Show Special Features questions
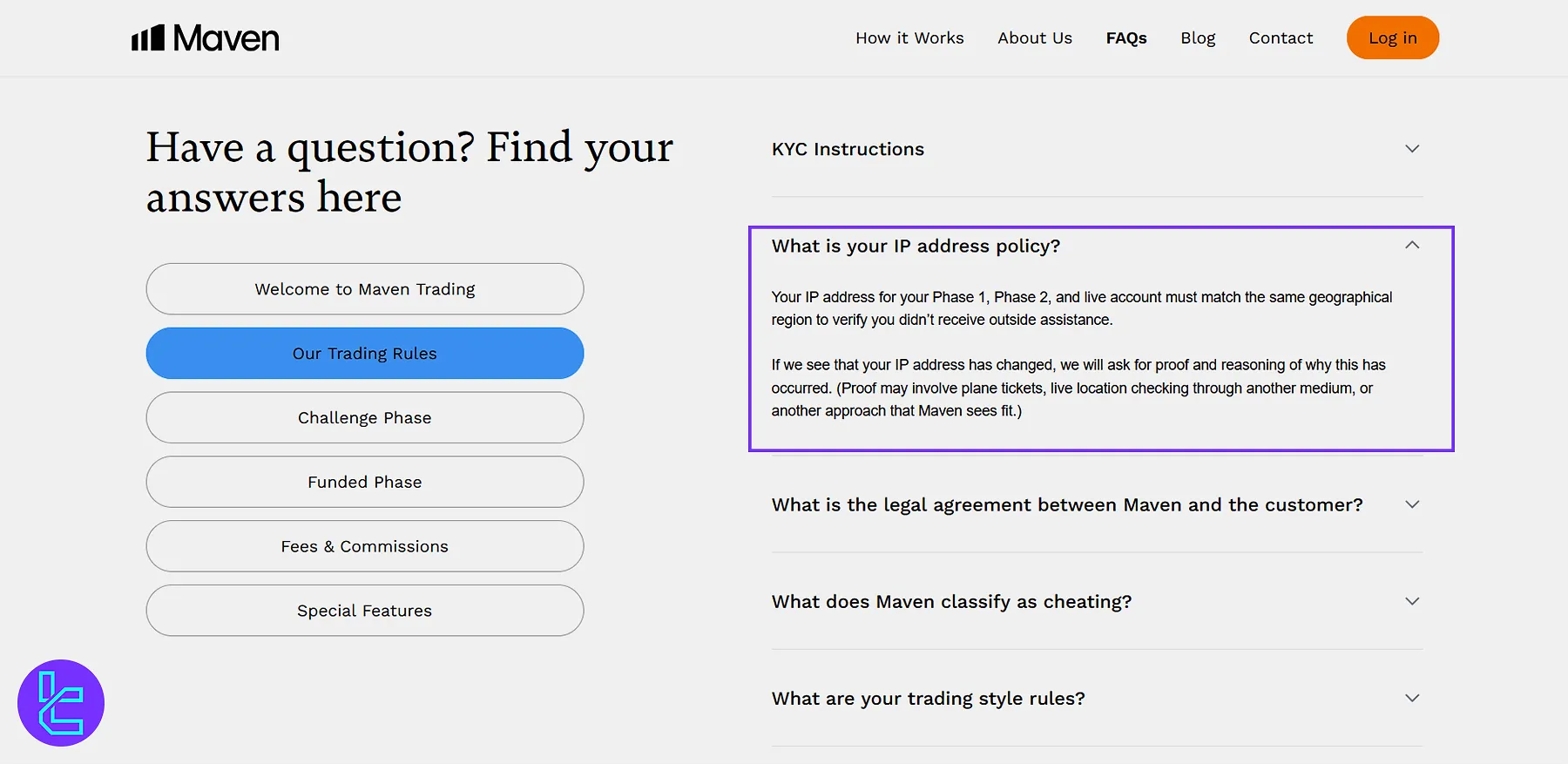1568x764 pixels. [365, 611]
